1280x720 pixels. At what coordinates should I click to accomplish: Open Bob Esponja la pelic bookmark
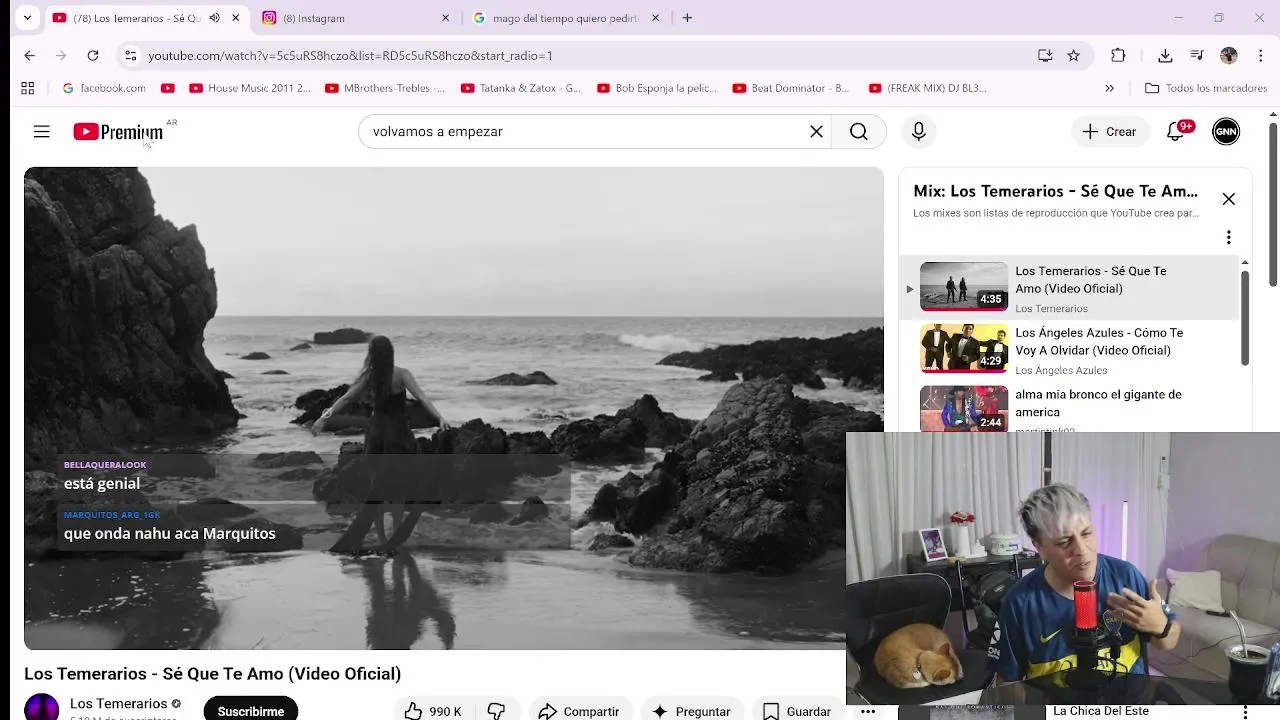(x=657, y=88)
